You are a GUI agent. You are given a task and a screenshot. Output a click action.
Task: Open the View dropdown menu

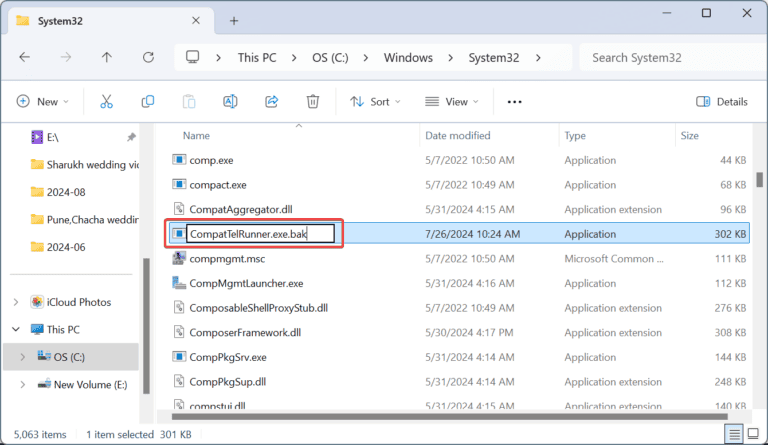tap(452, 102)
